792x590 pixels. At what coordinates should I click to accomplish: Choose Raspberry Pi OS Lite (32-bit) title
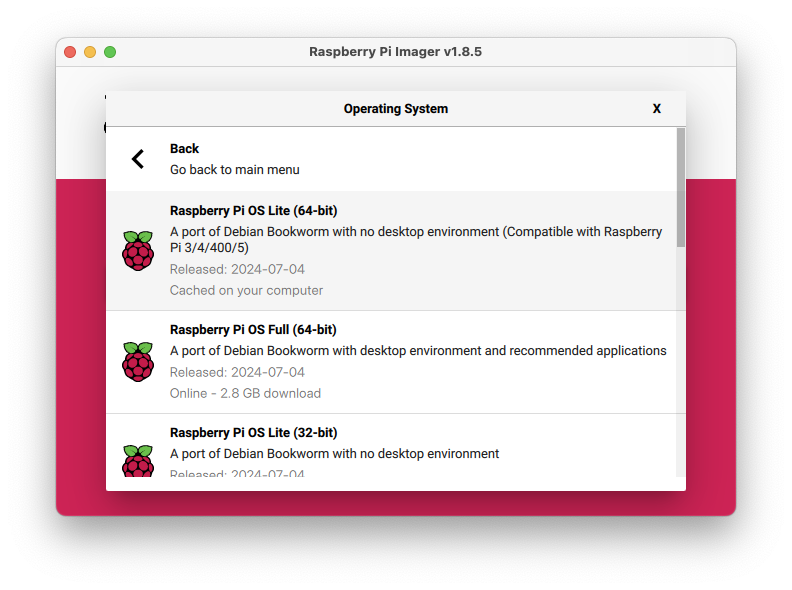[x=253, y=433]
